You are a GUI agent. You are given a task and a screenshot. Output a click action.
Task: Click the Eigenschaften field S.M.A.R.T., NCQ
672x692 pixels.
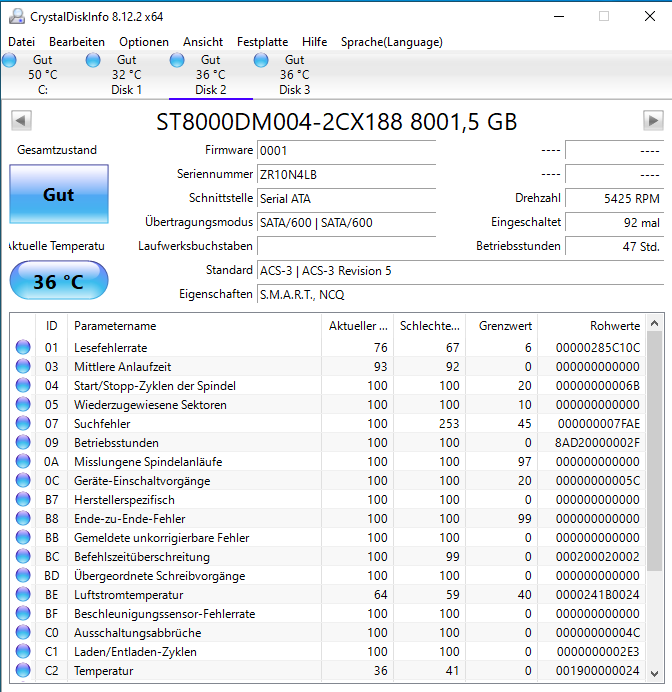click(460, 294)
